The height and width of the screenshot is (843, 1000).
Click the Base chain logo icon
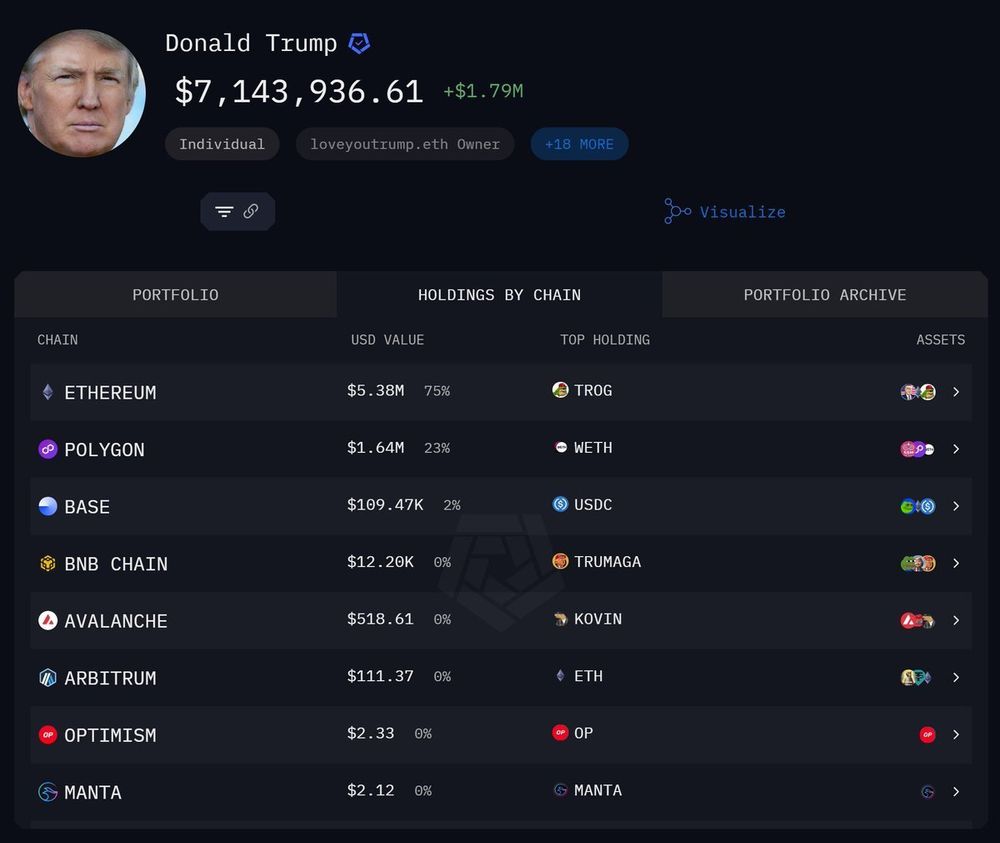pos(48,506)
